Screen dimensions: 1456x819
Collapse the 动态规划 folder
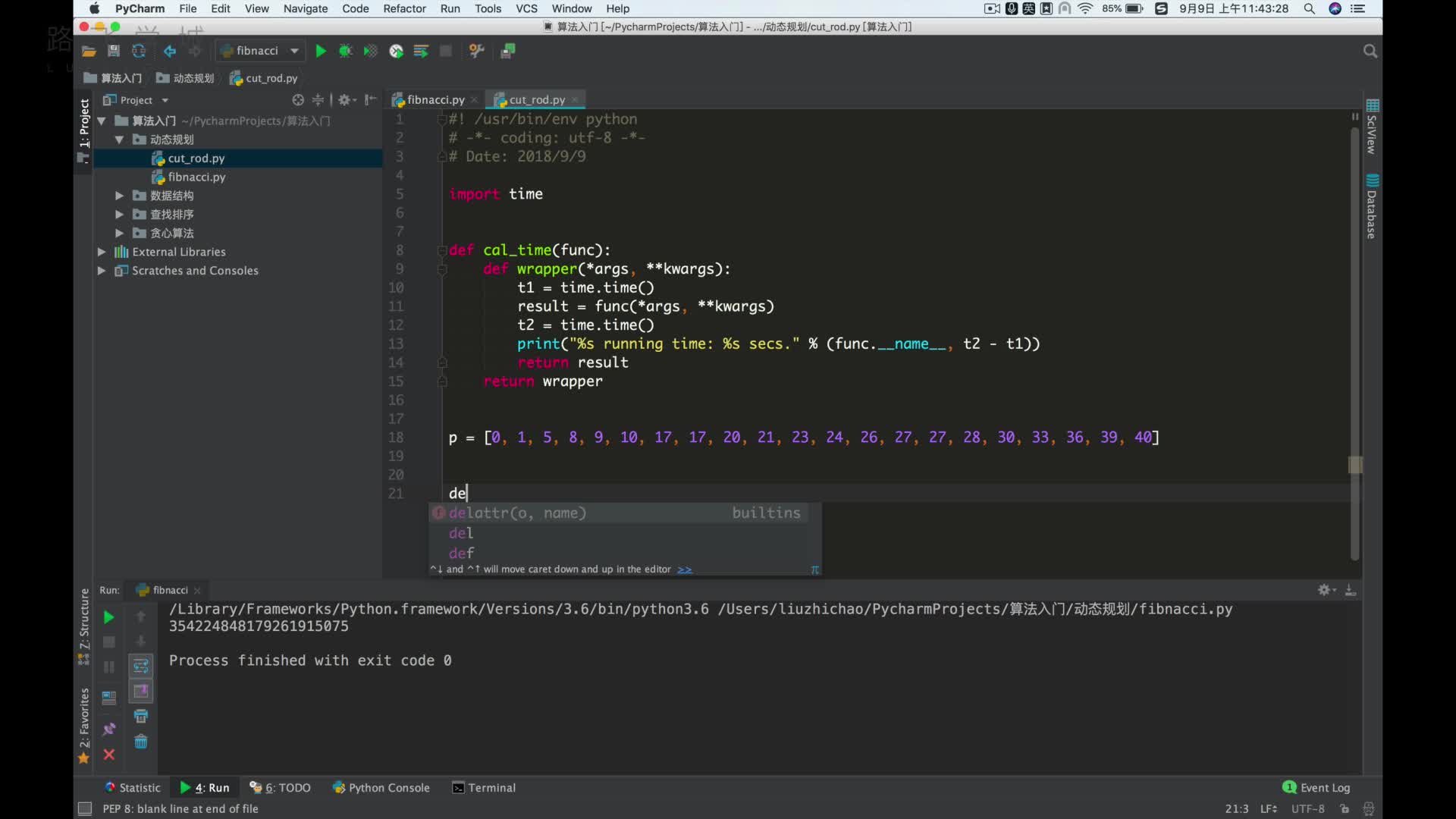[119, 140]
